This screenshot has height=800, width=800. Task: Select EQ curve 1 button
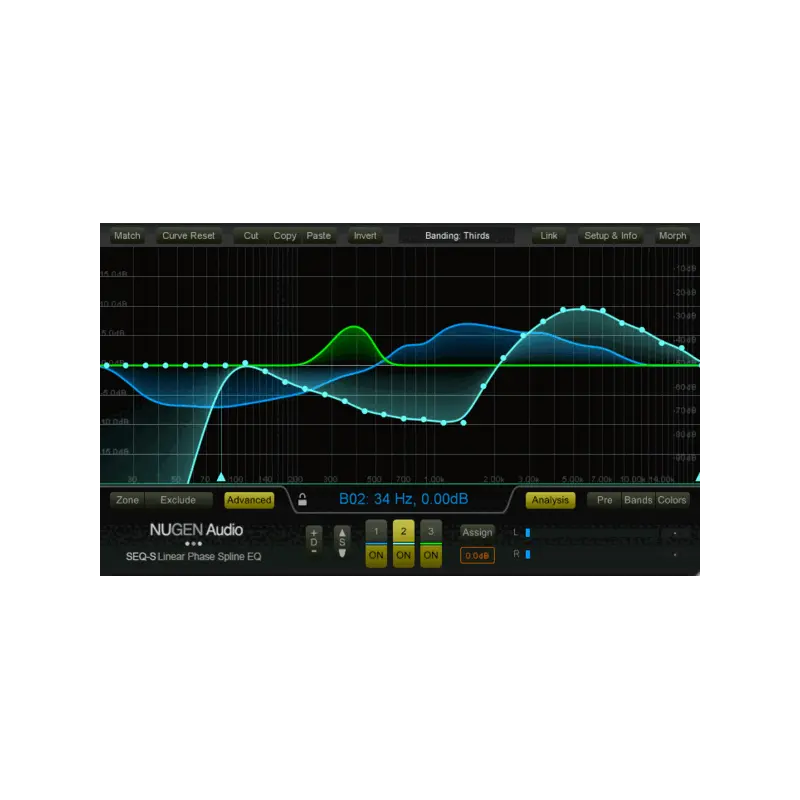tap(376, 531)
